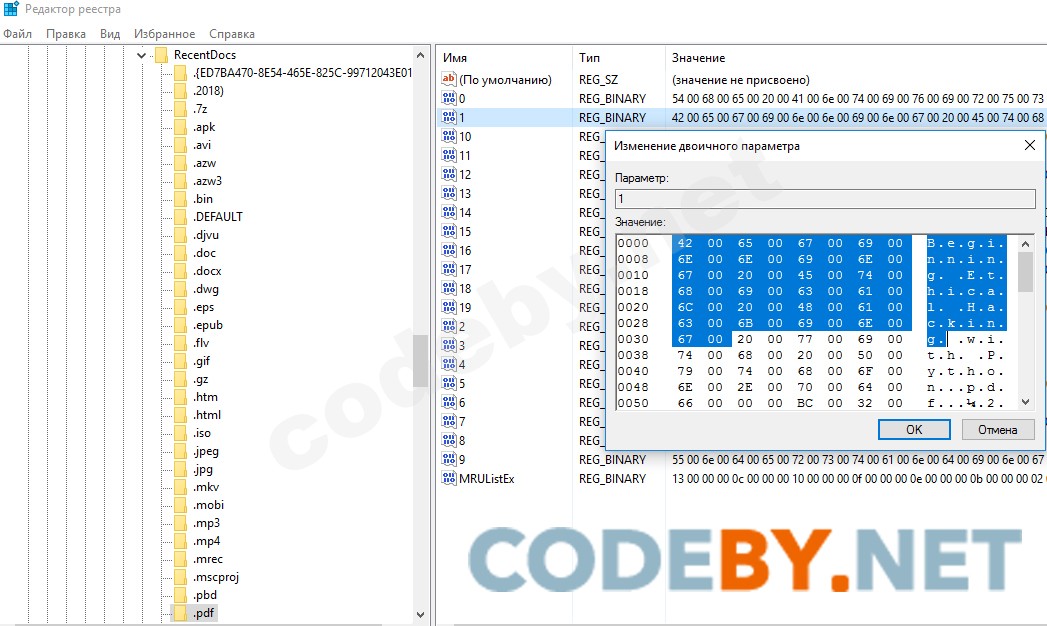This screenshot has width=1047, height=626.
Task: Select the .mscproj tree key
Action: coord(216,577)
